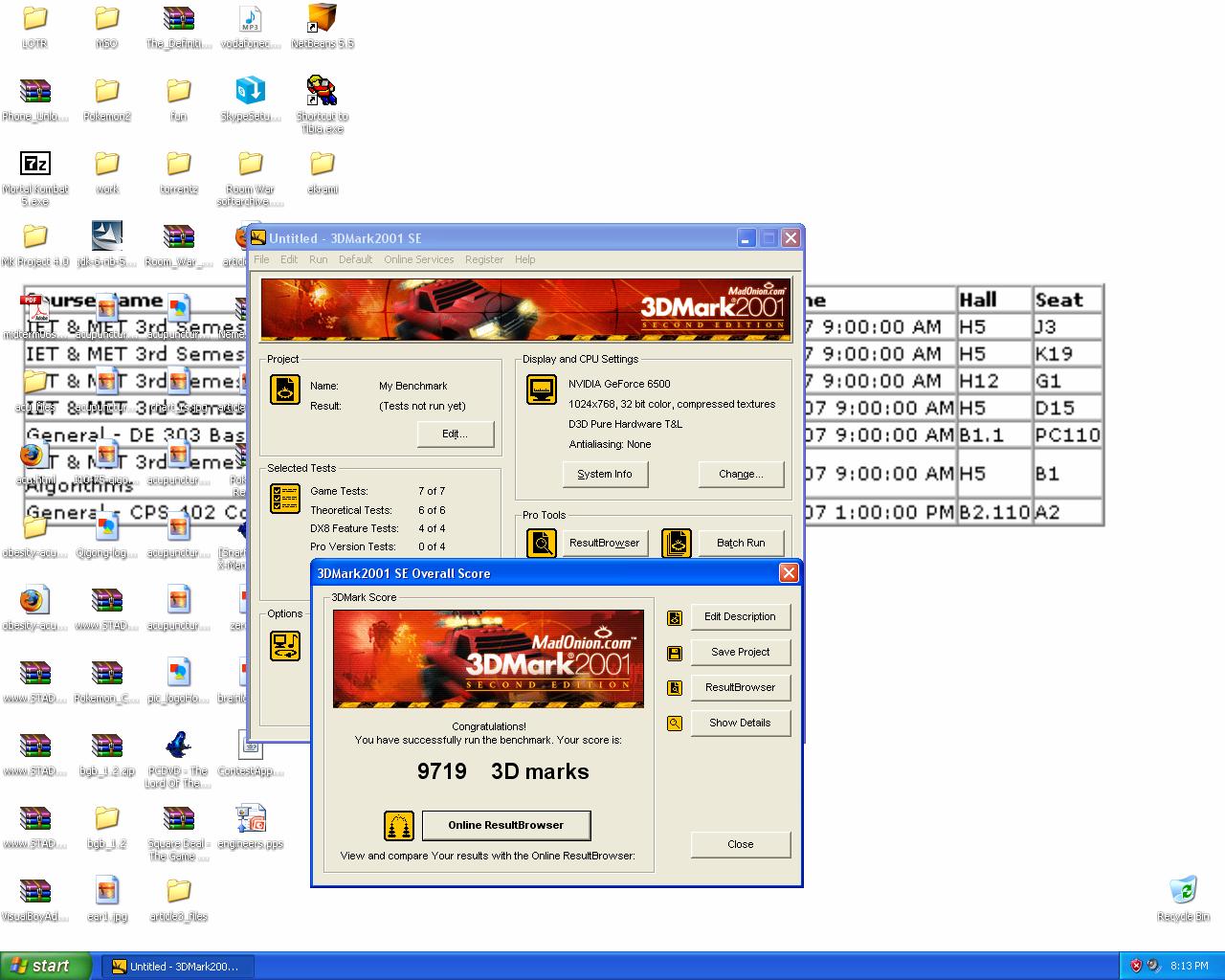1225x980 pixels.
Task: Click the 3DMark2001 taskbar button
Action: pyautogui.click(x=179, y=967)
